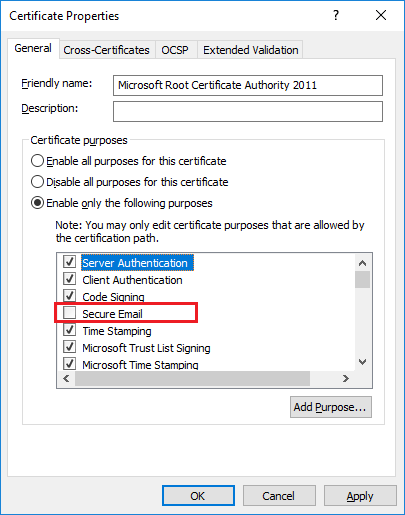The height and width of the screenshot is (515, 405).
Task: Uncheck Code Signing checkbox
Action: (x=69, y=296)
